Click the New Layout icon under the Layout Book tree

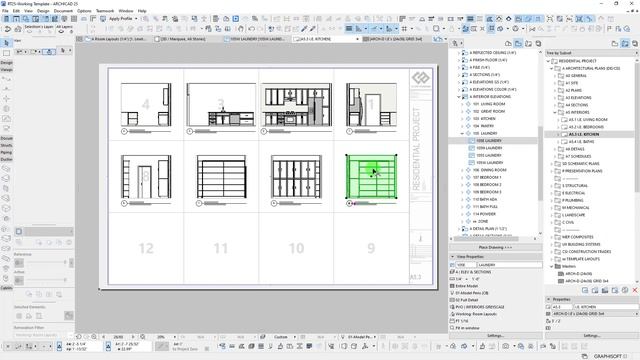click(585, 290)
